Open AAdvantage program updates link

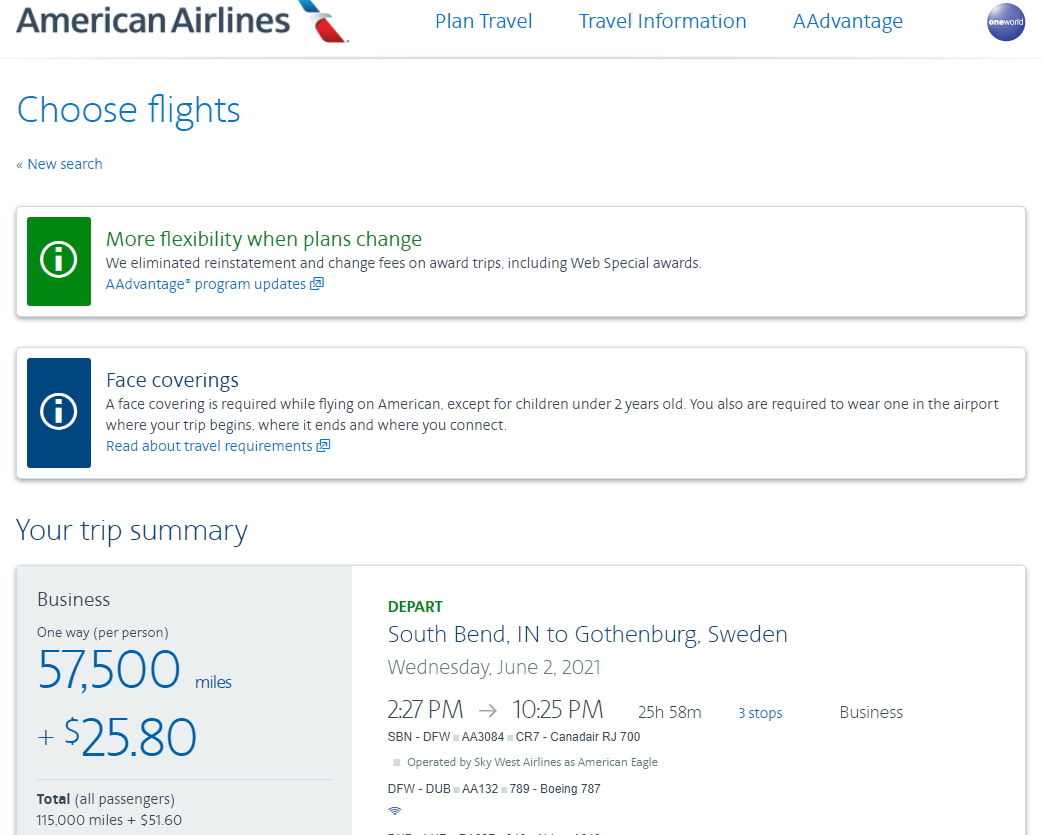[x=206, y=284]
